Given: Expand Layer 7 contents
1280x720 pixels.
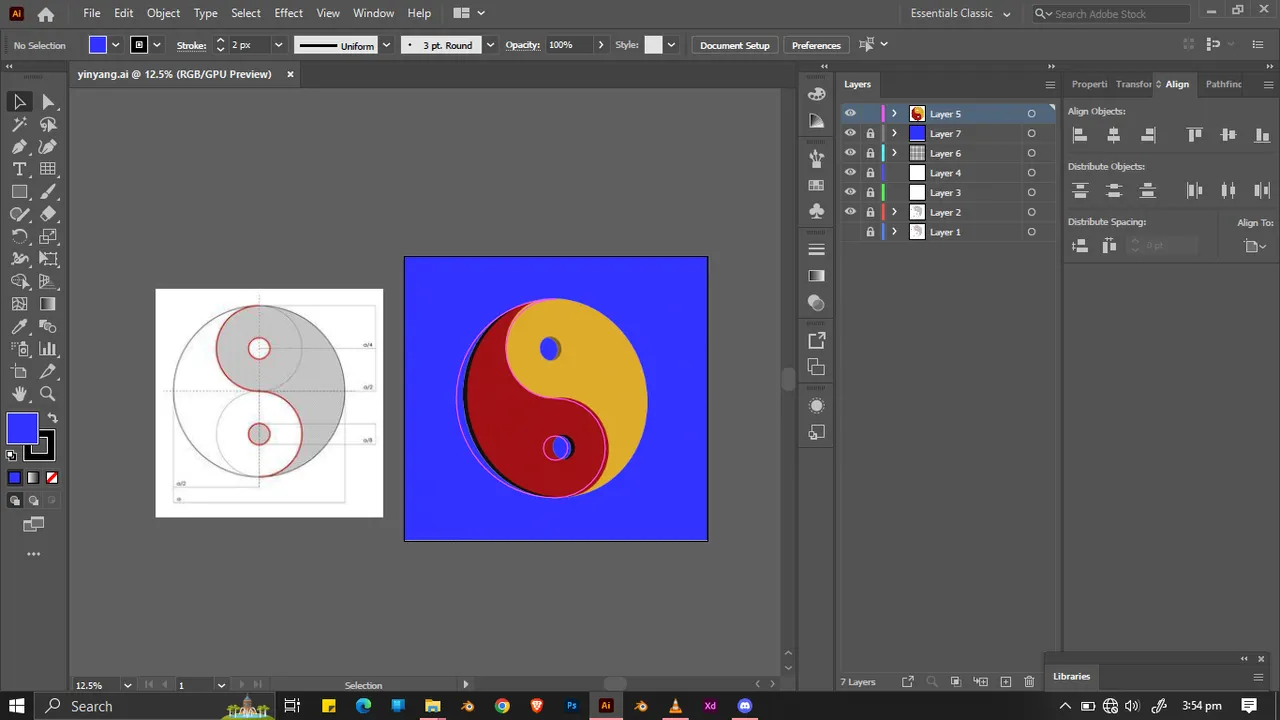Looking at the screenshot, I should click(x=894, y=133).
